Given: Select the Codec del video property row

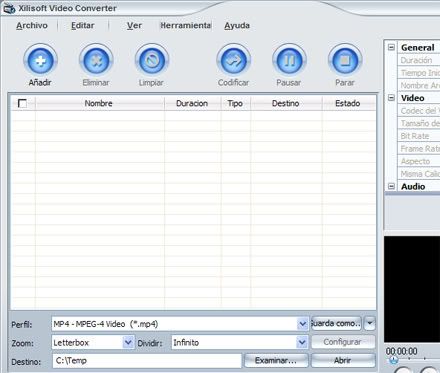Looking at the screenshot, I should 419,111.
